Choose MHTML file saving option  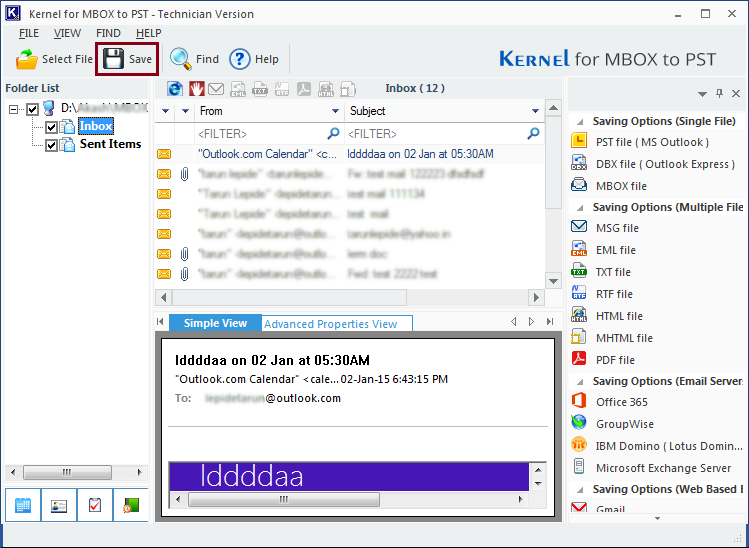coord(624,338)
